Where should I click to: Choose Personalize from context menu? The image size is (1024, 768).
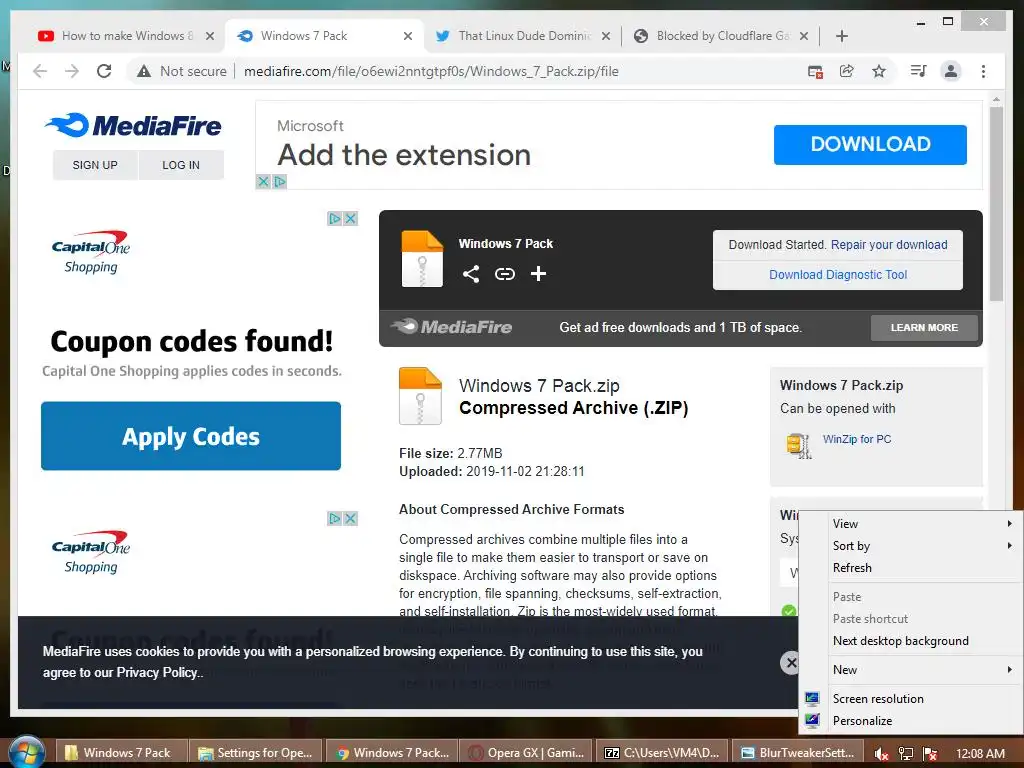point(912,721)
